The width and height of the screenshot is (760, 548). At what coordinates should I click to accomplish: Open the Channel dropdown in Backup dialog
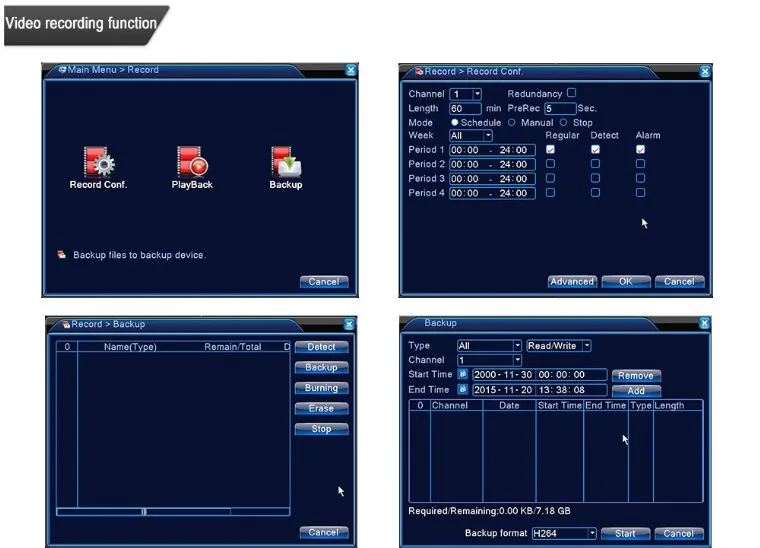click(489, 360)
